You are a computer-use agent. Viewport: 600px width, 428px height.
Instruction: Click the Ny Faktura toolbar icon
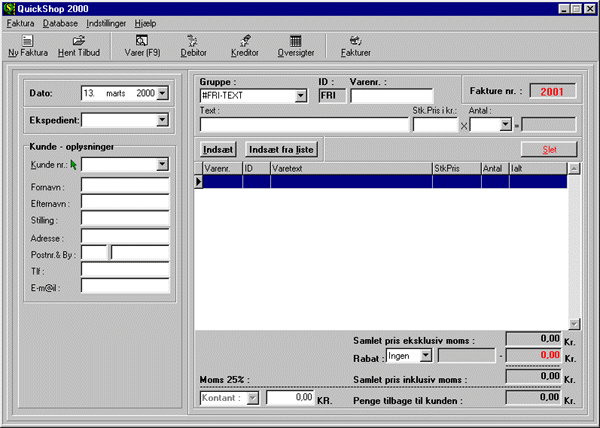[x=28, y=46]
